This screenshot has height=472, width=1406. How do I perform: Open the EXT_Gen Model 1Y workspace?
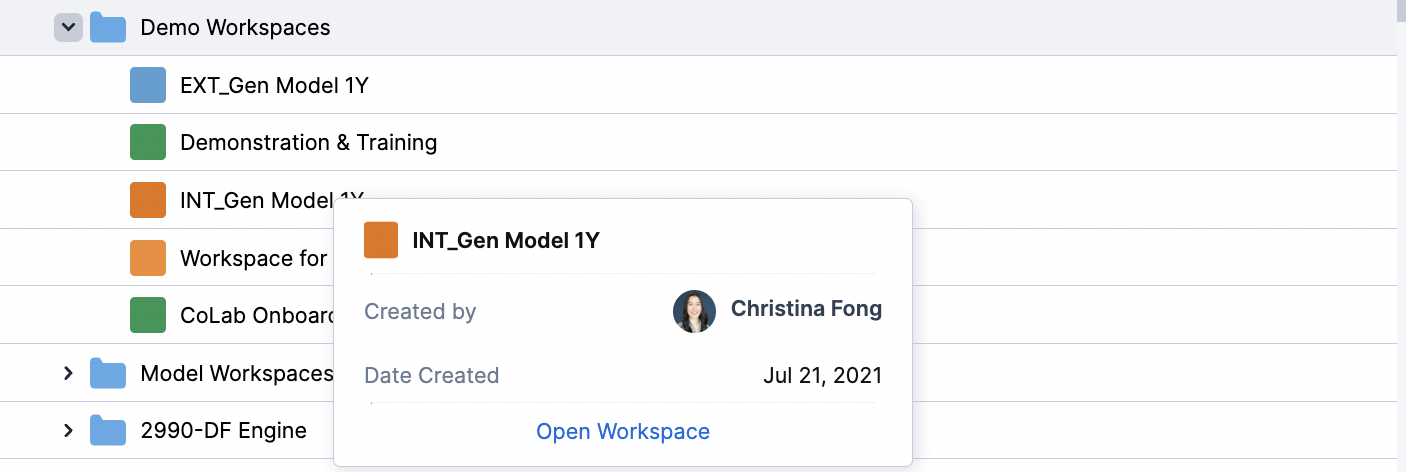pyautogui.click(x=274, y=86)
